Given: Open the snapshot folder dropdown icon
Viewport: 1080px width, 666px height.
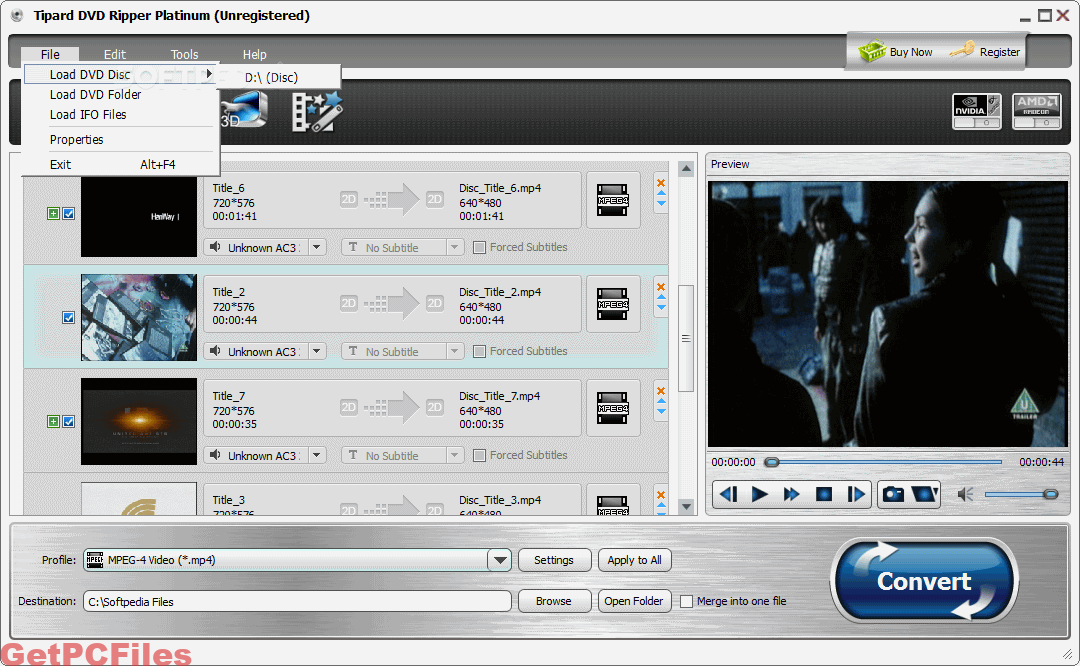Looking at the screenshot, I should coord(924,494).
